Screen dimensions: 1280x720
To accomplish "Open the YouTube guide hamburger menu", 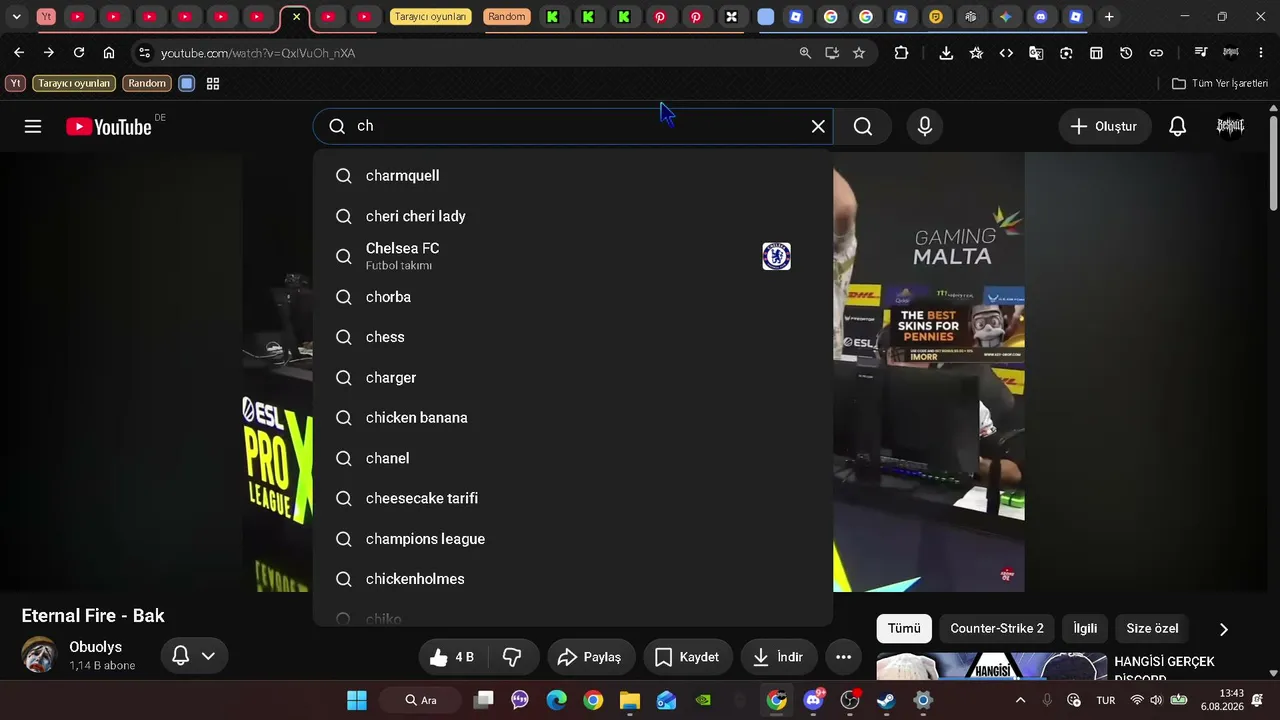I will (x=33, y=126).
